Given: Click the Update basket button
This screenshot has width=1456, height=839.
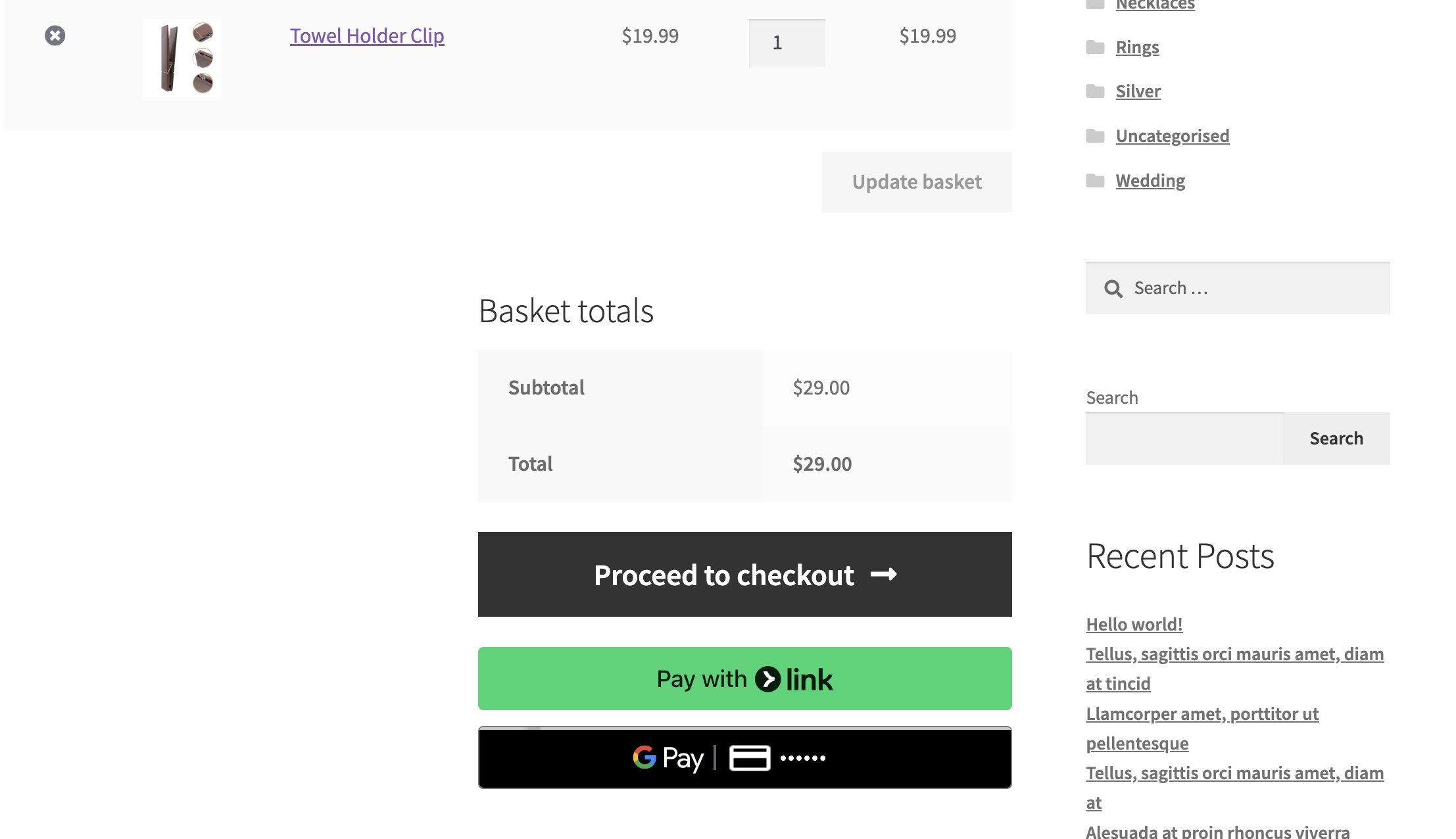Looking at the screenshot, I should [x=916, y=182].
